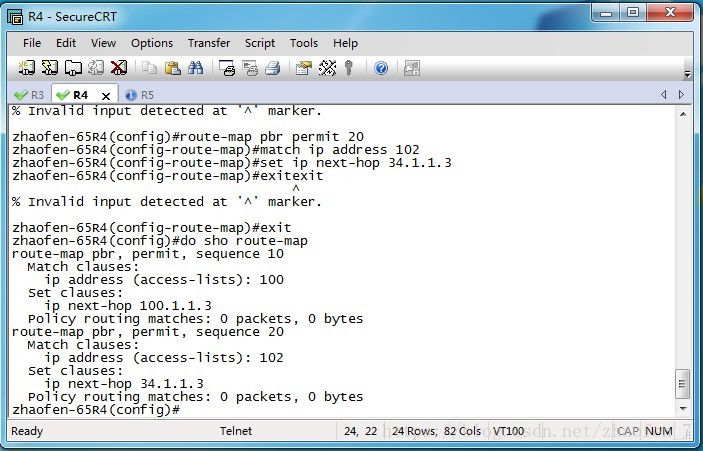Open the Script menu
Viewport: 703px width, 451px height.
point(260,43)
